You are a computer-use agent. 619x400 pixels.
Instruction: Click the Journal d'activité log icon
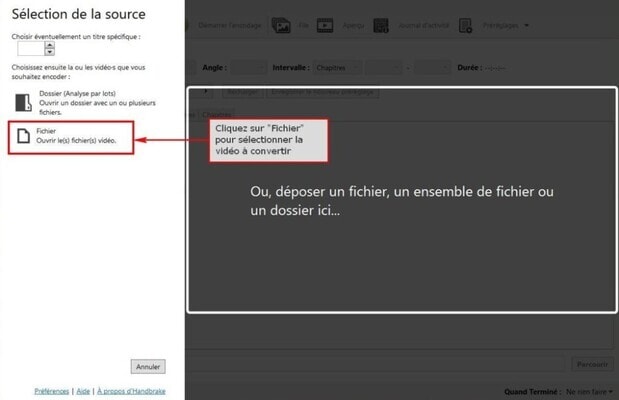point(381,25)
